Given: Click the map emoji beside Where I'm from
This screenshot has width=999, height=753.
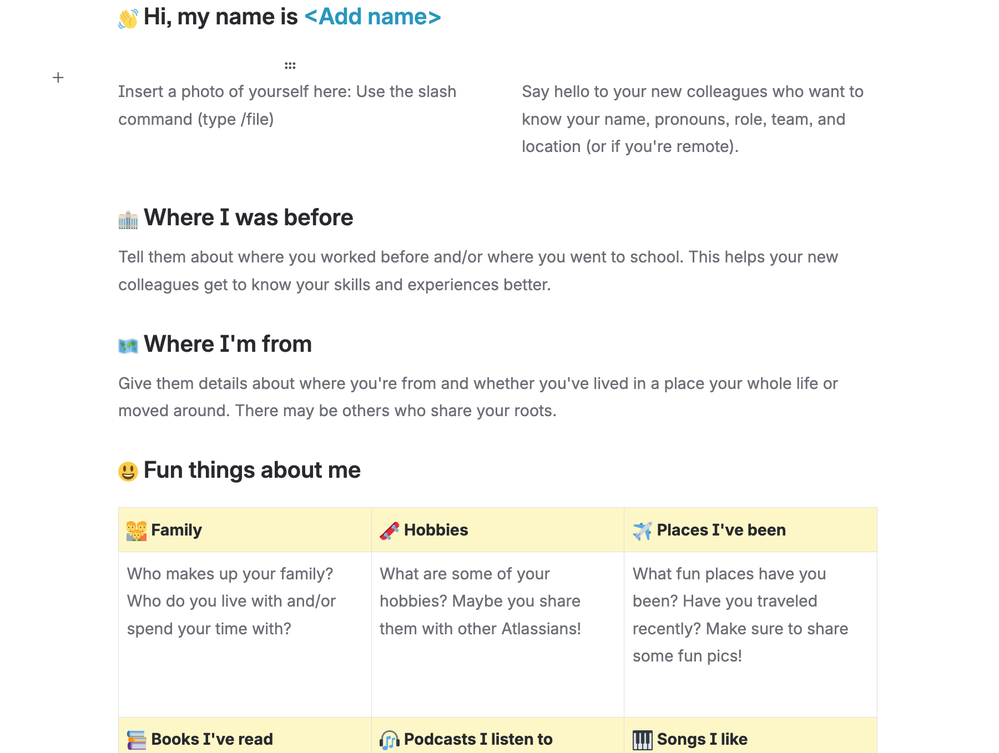Looking at the screenshot, I should (128, 346).
